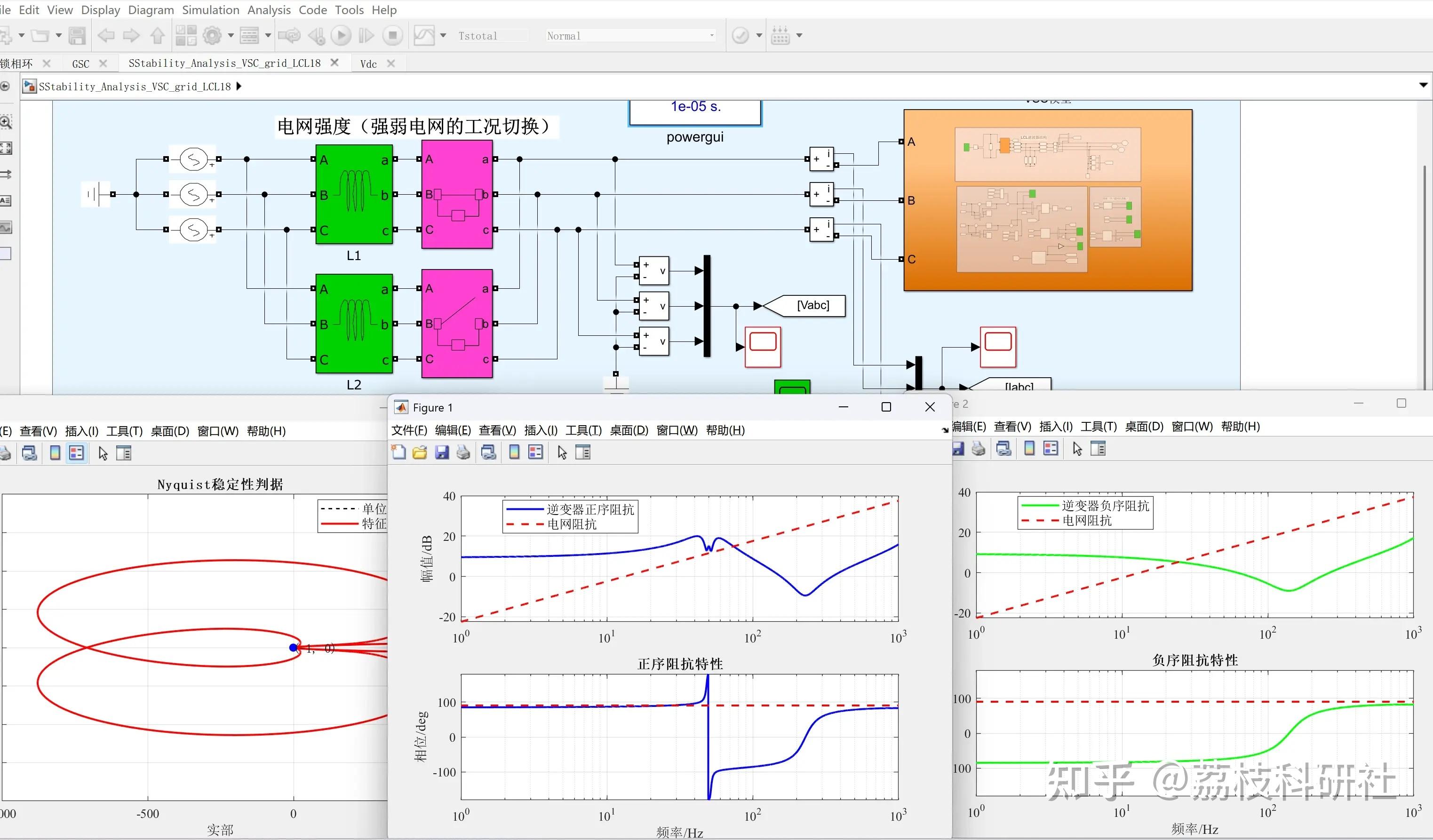This screenshot has width=1433, height=840.
Task: Select Edit Plot arrow in Figure 1
Action: click(x=562, y=452)
